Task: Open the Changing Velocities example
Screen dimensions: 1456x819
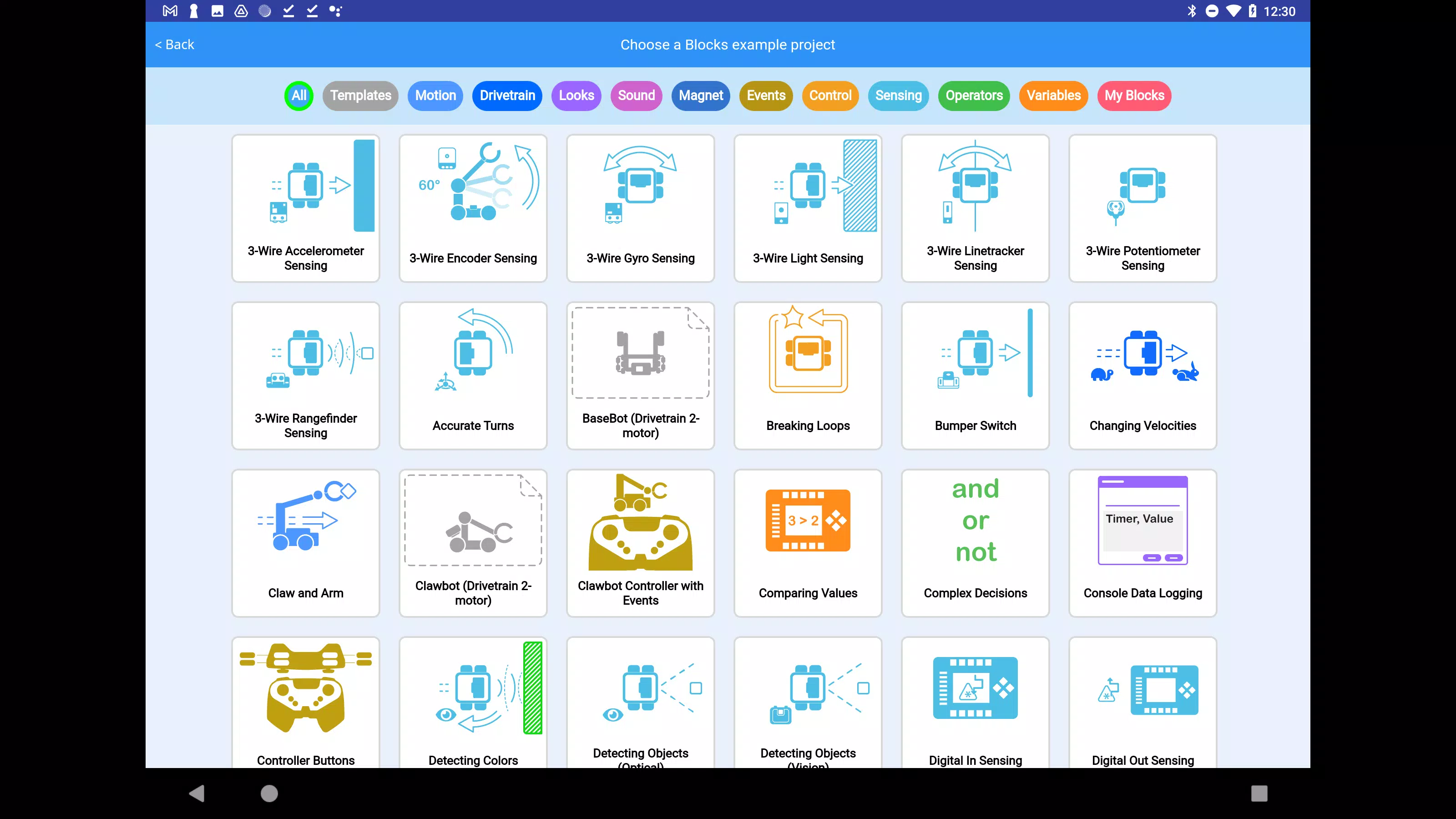Action: 1143,375
